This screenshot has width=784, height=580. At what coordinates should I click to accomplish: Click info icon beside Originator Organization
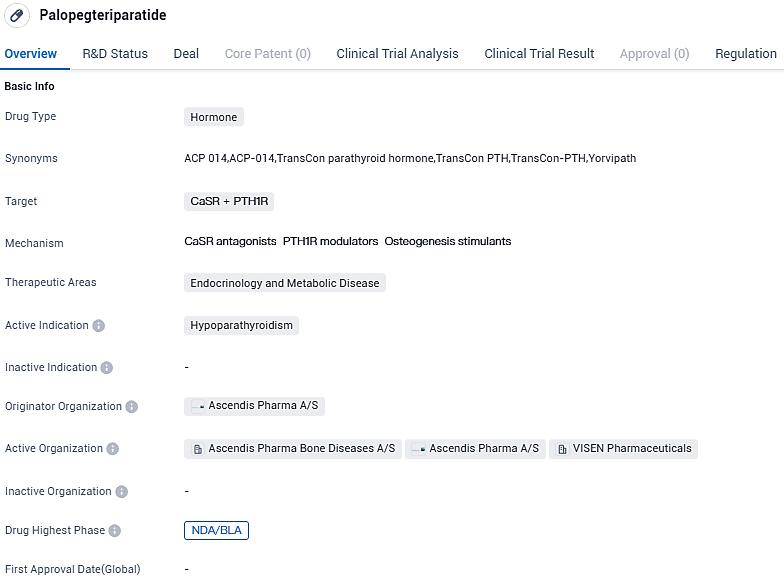click(x=132, y=407)
